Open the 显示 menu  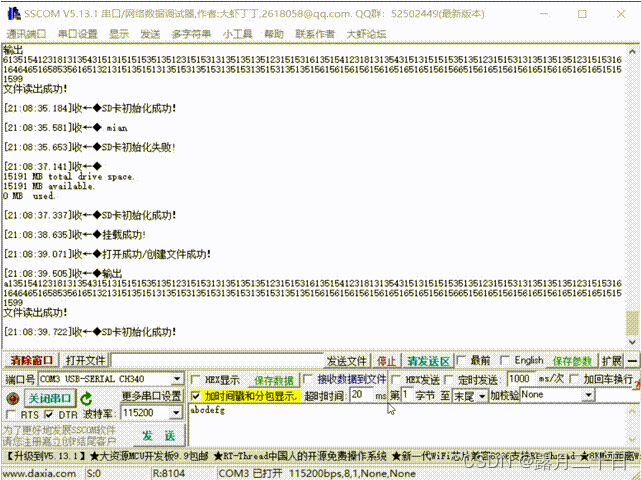tap(119, 34)
